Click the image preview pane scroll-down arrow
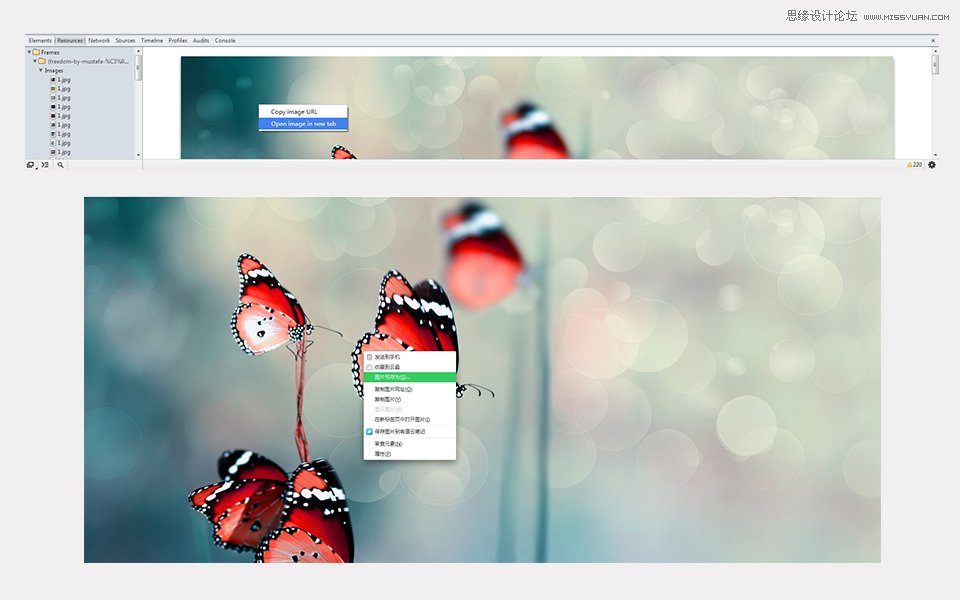Image resolution: width=960 pixels, height=600 pixels. [x=935, y=155]
